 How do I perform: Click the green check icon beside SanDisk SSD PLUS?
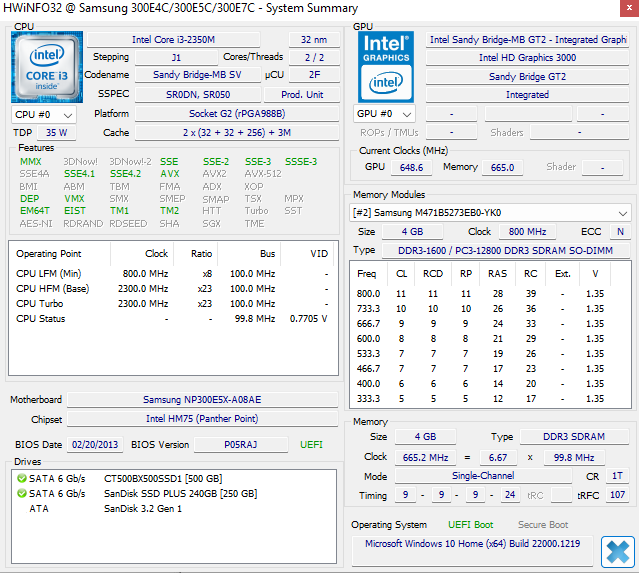point(22,493)
